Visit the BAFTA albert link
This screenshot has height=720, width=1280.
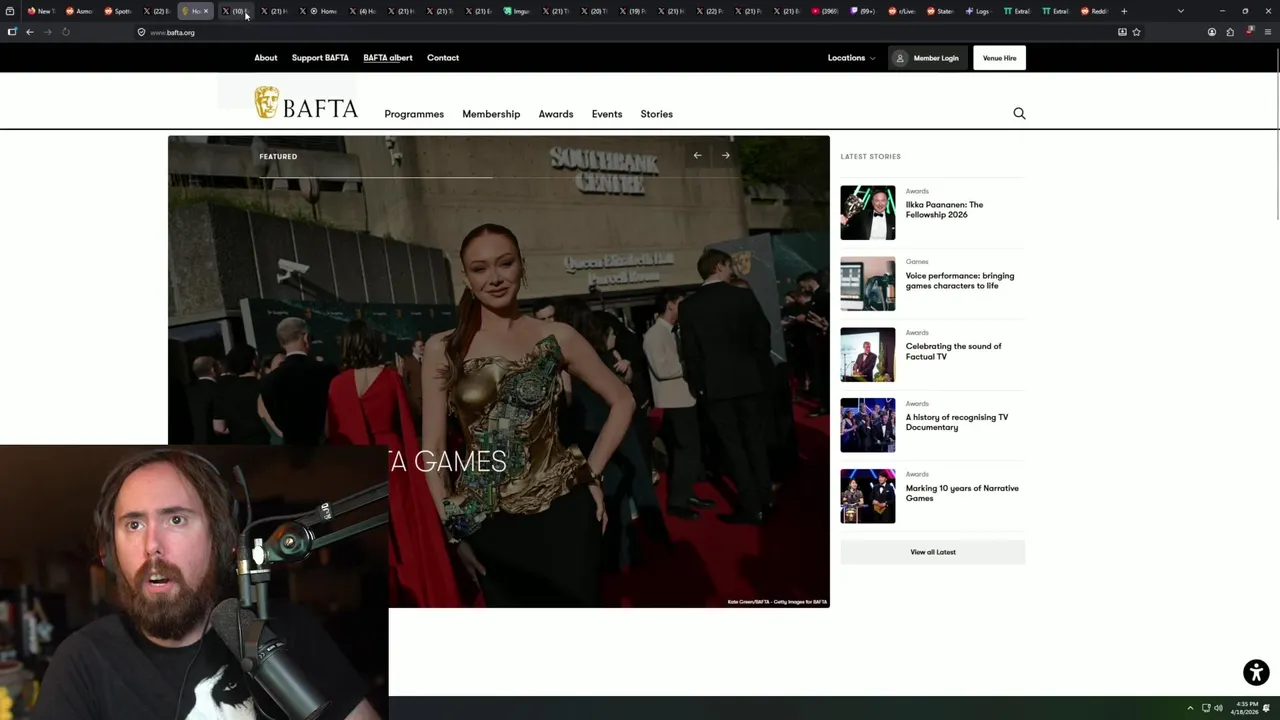pyautogui.click(x=388, y=58)
